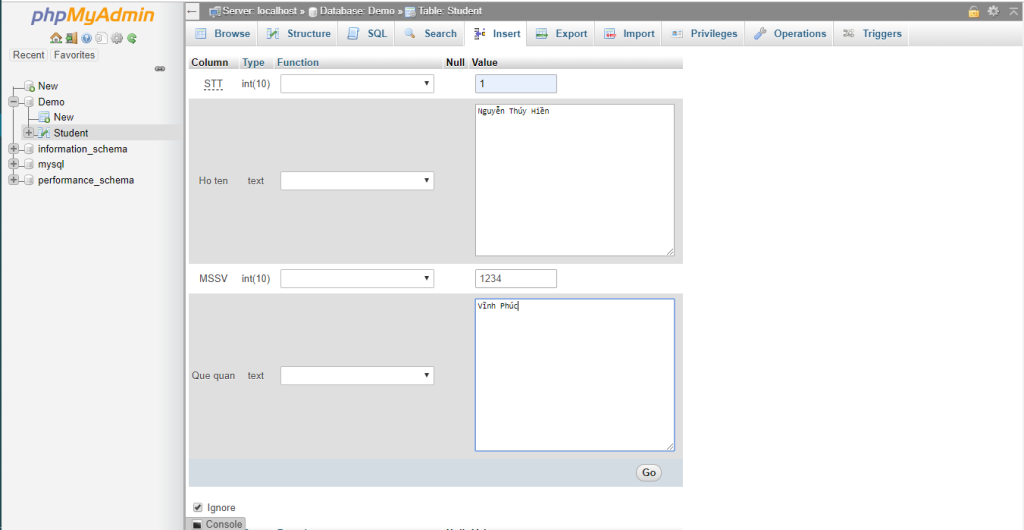This screenshot has height=530, width=1024.
Task: Select New database item in tree
Action: [48, 86]
